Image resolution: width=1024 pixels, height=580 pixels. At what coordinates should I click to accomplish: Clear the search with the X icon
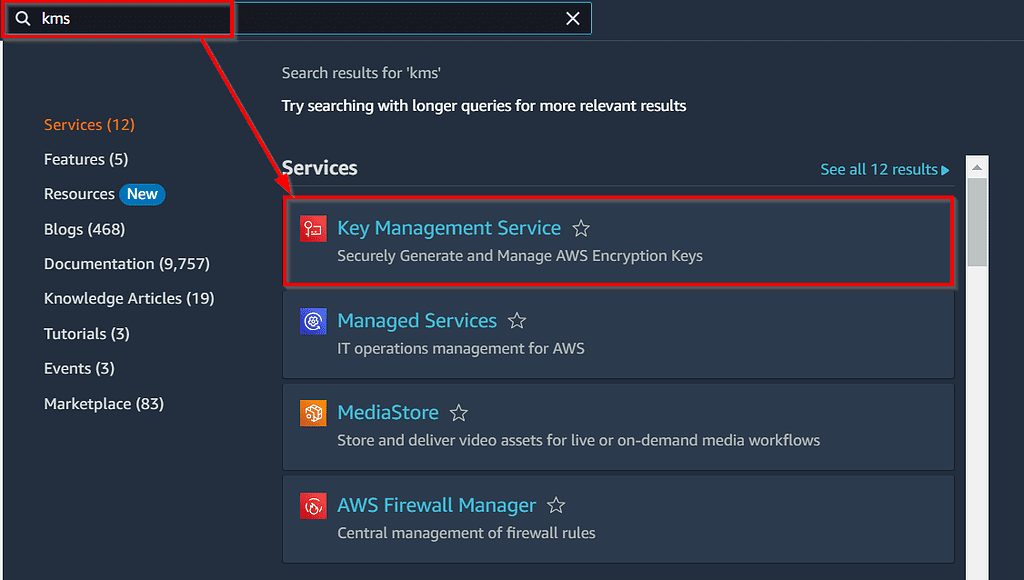(572, 18)
